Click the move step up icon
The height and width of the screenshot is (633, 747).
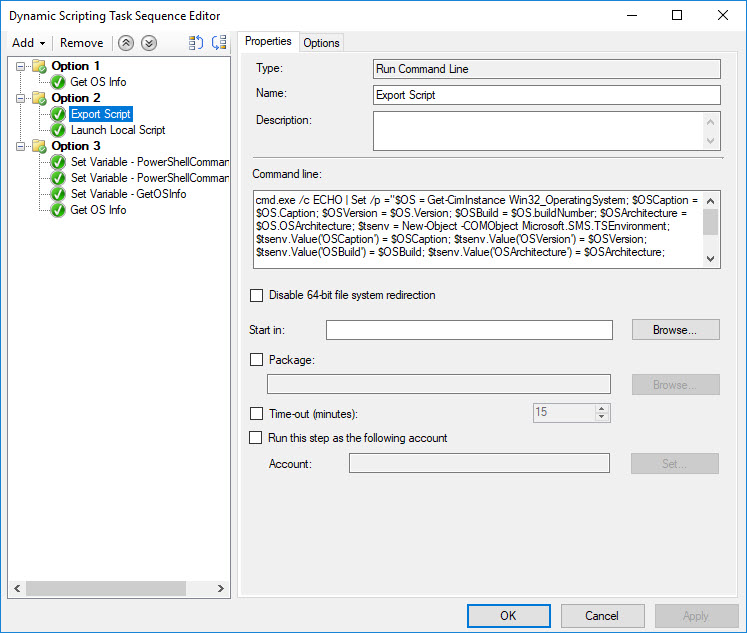[126, 43]
